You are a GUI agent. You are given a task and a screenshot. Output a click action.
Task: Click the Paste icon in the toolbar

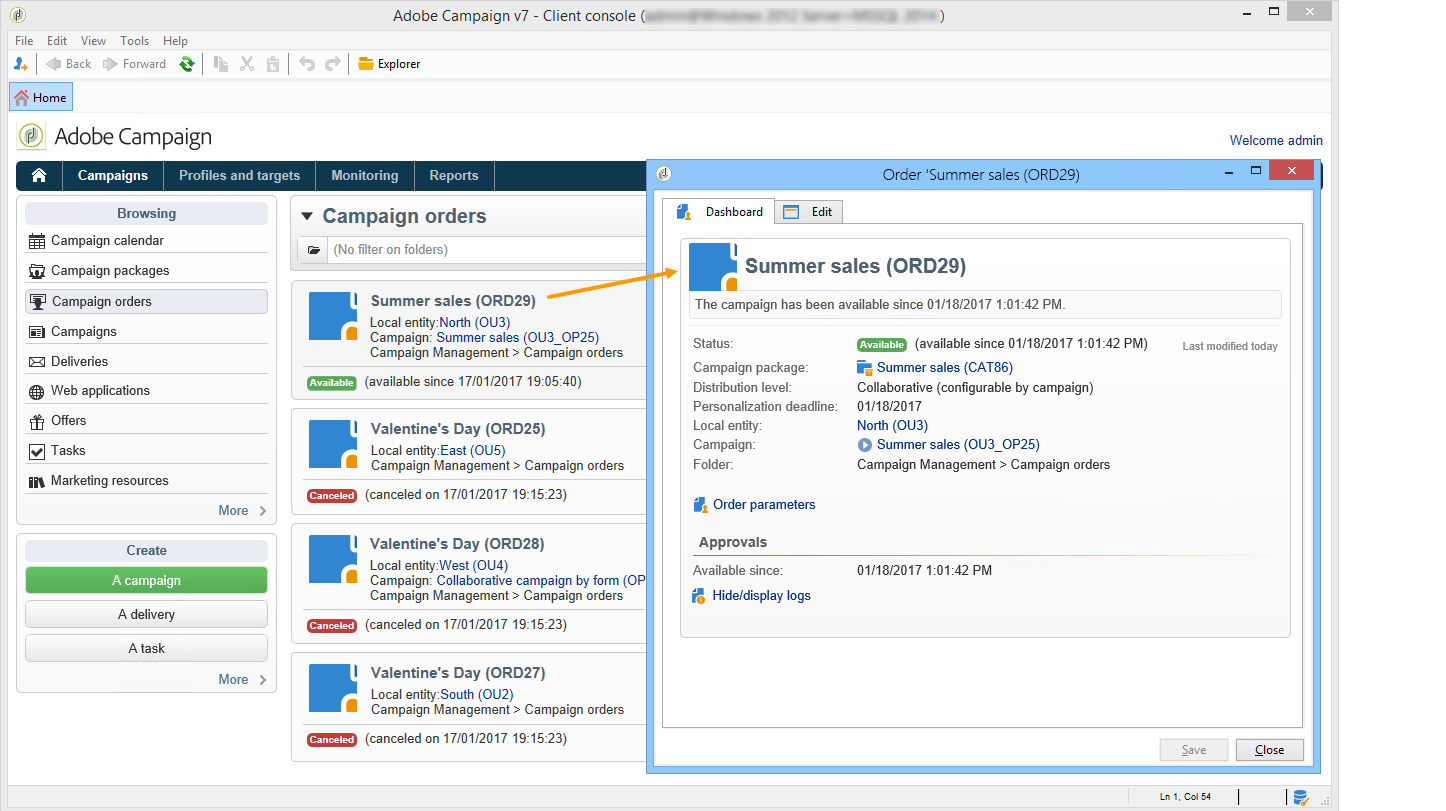[273, 64]
